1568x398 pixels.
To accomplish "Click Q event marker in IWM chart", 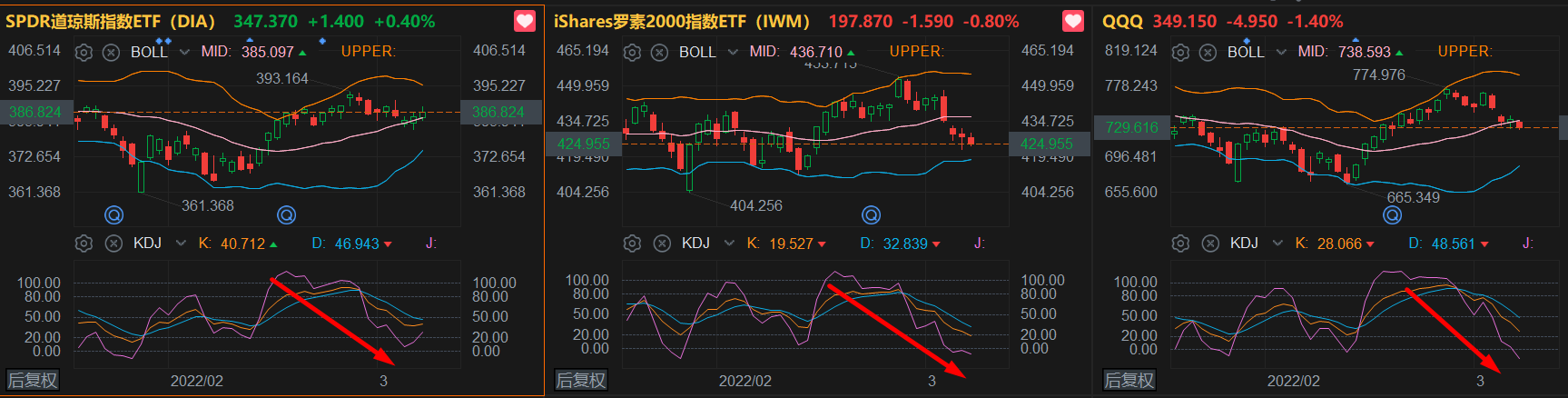I will point(871,215).
